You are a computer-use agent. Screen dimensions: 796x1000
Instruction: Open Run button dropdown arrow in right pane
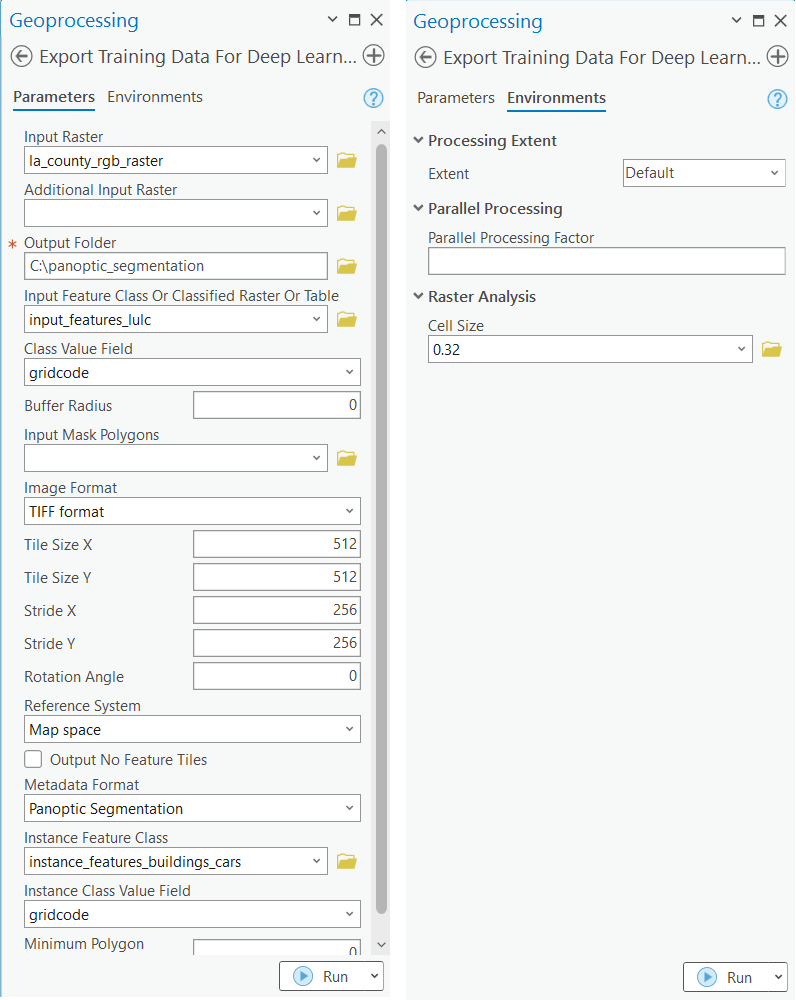(x=776, y=977)
